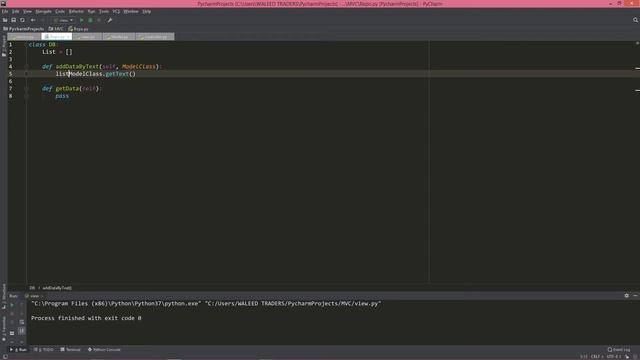Open the VCS menu
Image resolution: width=640 pixels, height=360 pixels.
116,11
